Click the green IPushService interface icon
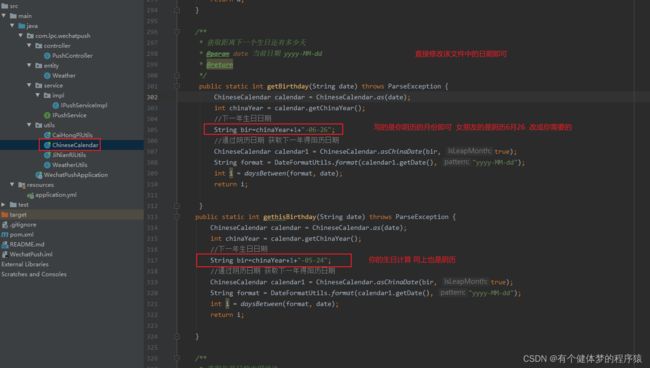The image size is (650, 368). click(x=47, y=115)
